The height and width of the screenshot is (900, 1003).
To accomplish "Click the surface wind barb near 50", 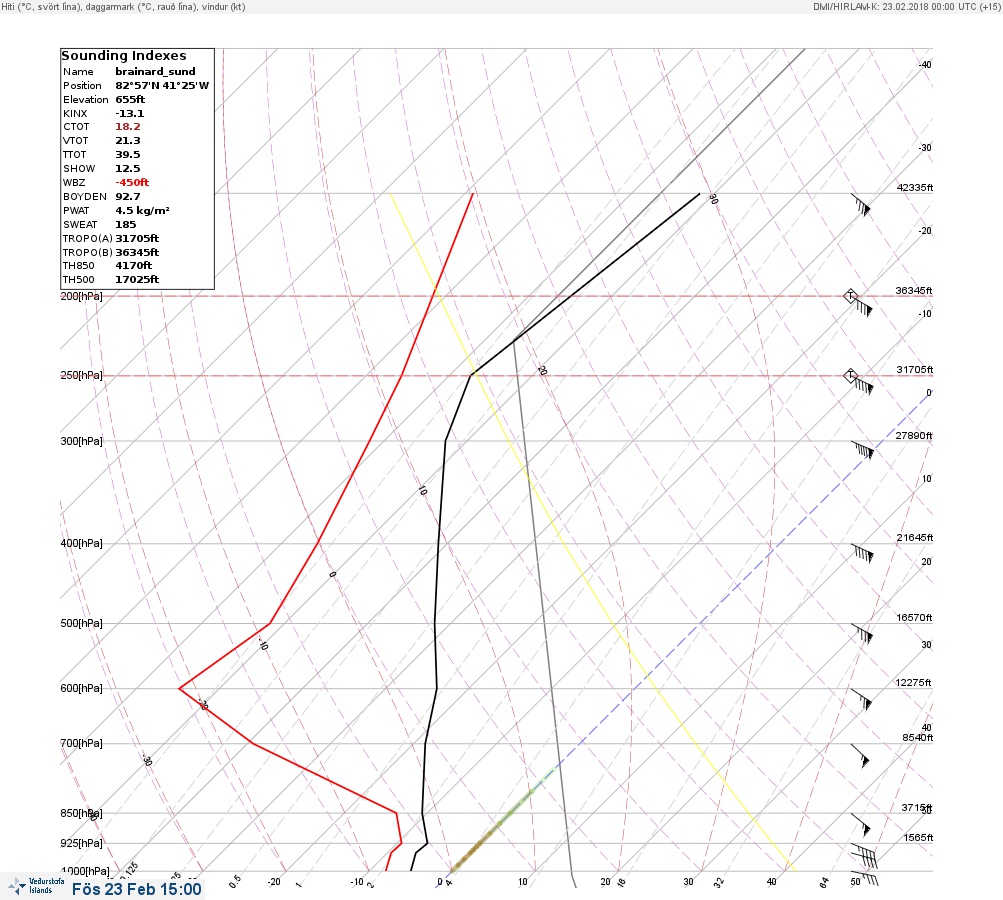I will [865, 878].
